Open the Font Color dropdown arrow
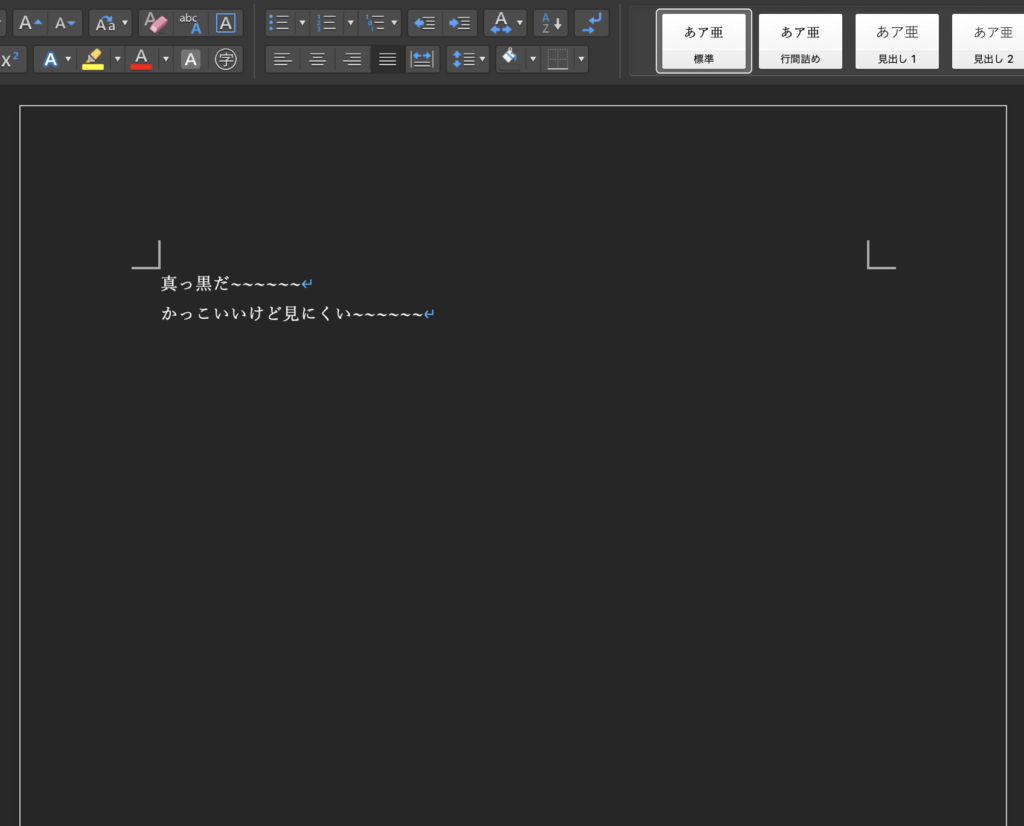 pyautogui.click(x=166, y=58)
